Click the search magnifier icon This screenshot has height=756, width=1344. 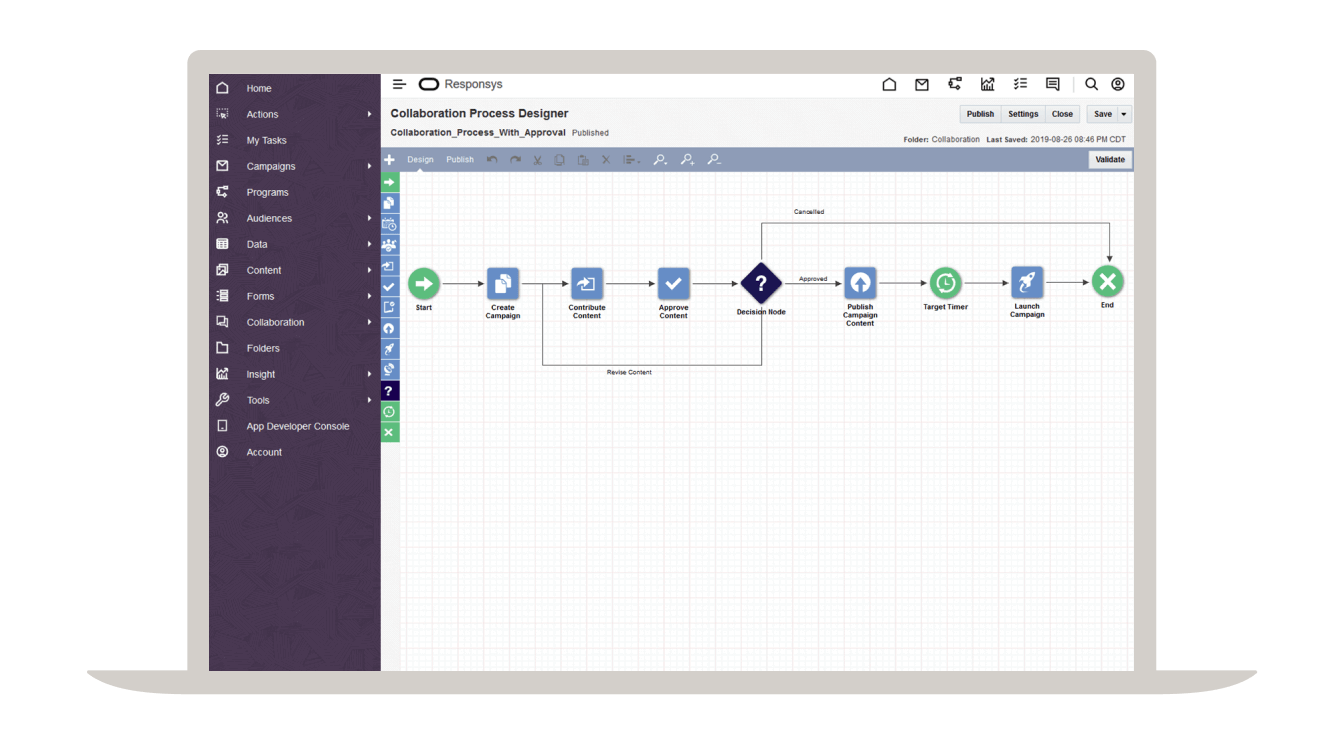click(x=1091, y=85)
